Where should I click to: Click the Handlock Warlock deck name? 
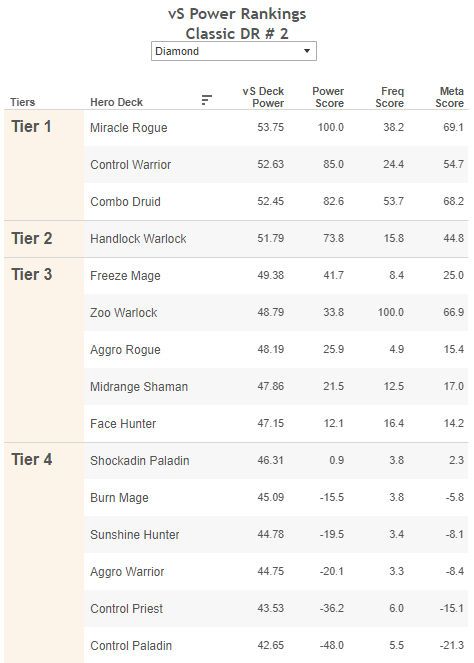click(x=138, y=239)
